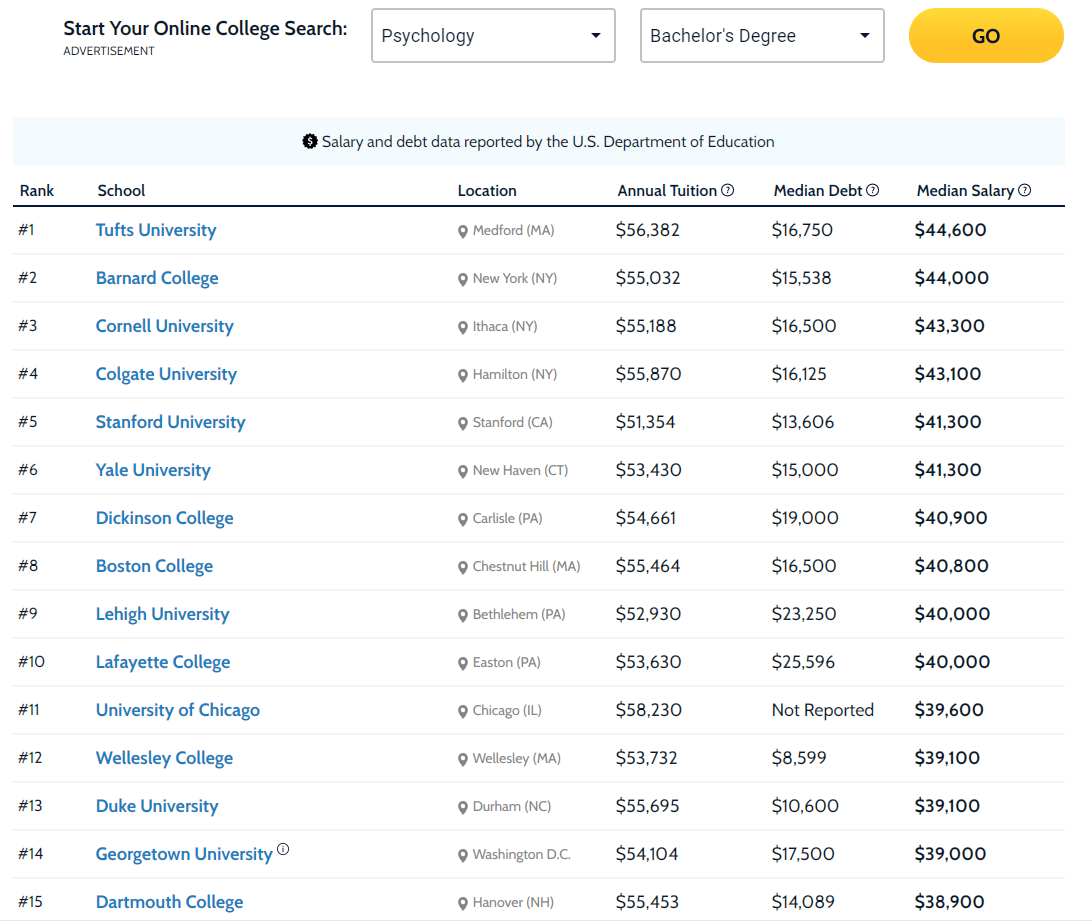
Task: Click the location pin for Ithaca (NY)
Action: coord(462,328)
